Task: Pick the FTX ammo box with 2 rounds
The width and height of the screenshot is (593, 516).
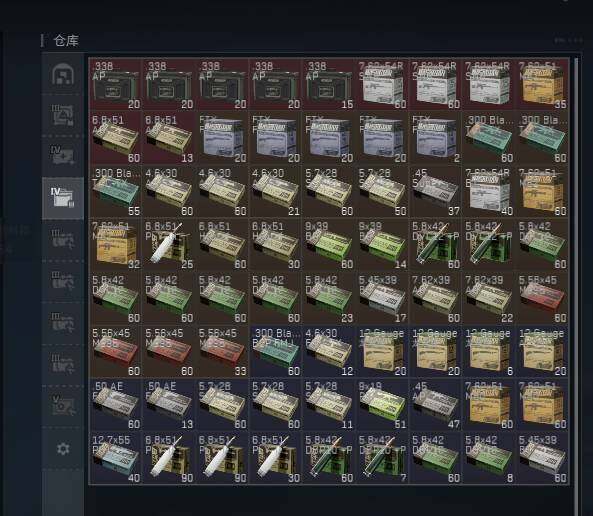Action: click(x=435, y=138)
